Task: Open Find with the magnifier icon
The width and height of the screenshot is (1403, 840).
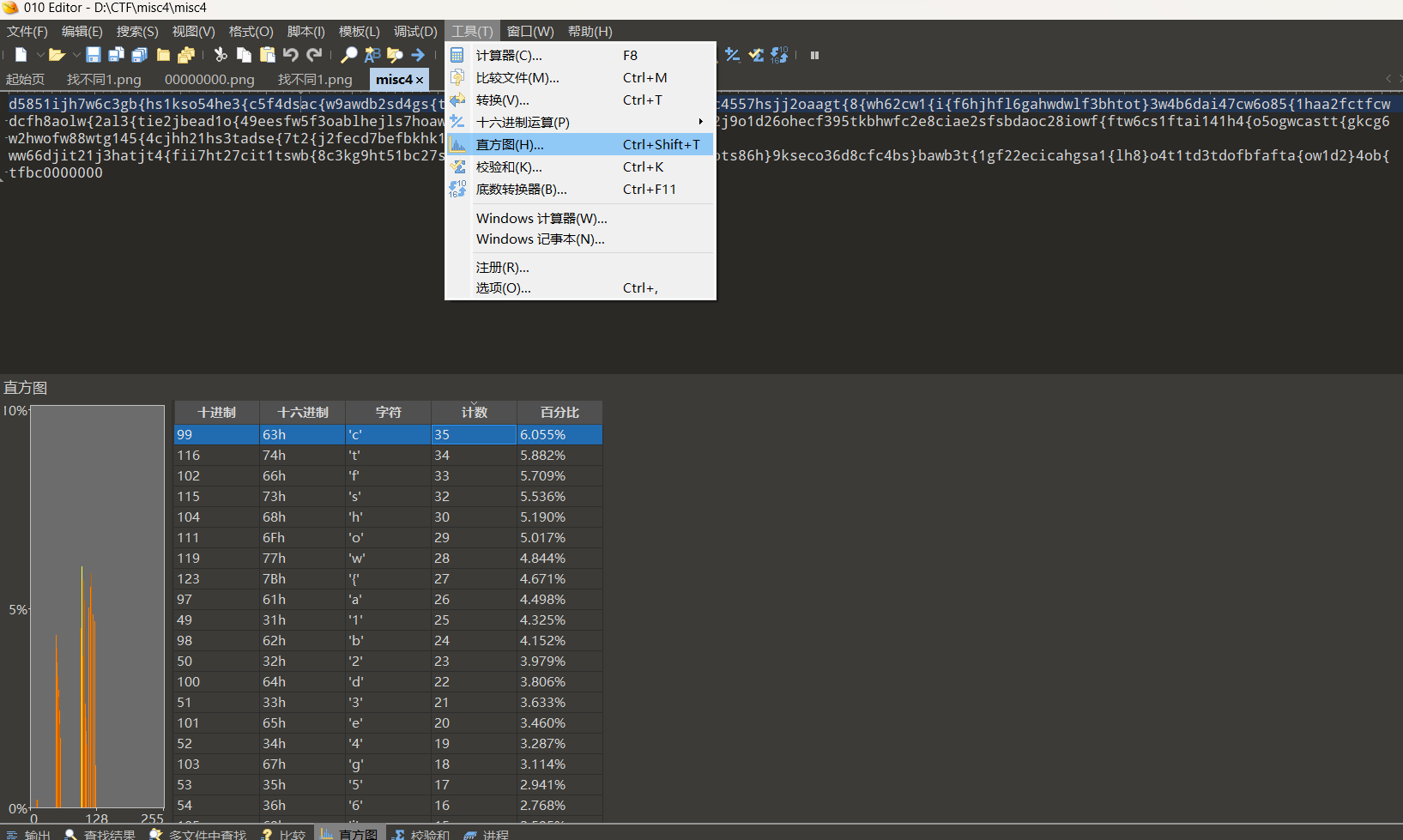Action: (x=348, y=55)
